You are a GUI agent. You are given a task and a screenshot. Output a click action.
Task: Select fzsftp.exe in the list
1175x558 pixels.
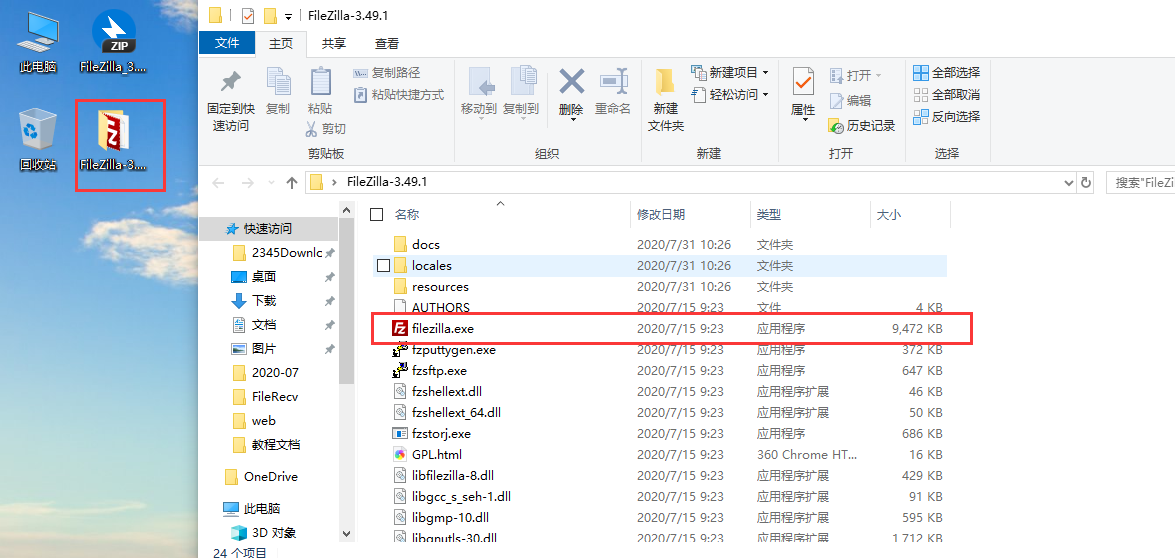point(660,370)
